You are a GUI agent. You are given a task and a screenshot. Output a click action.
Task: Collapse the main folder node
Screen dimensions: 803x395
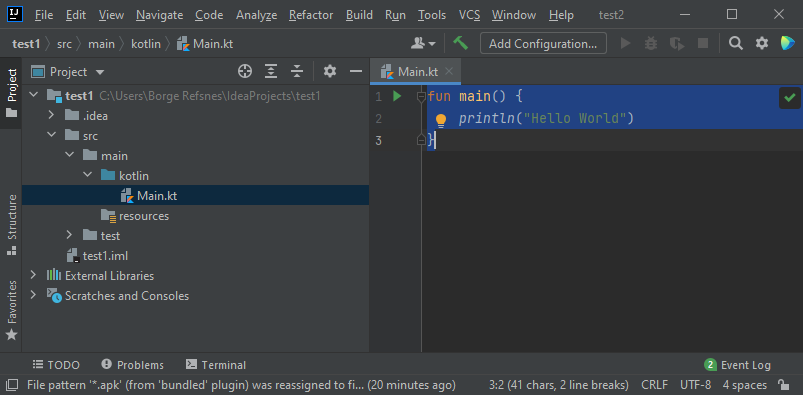coord(70,155)
